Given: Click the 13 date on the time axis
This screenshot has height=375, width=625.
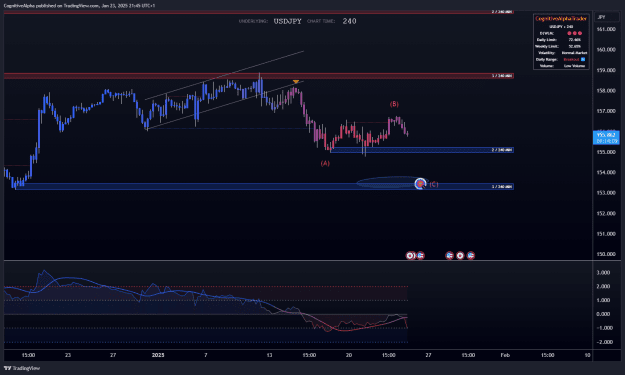Looking at the screenshot, I should [269, 355].
